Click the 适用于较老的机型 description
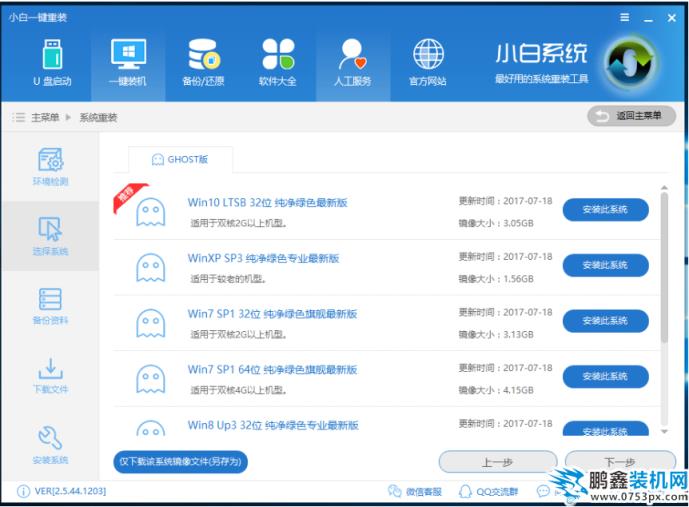 [x=228, y=279]
